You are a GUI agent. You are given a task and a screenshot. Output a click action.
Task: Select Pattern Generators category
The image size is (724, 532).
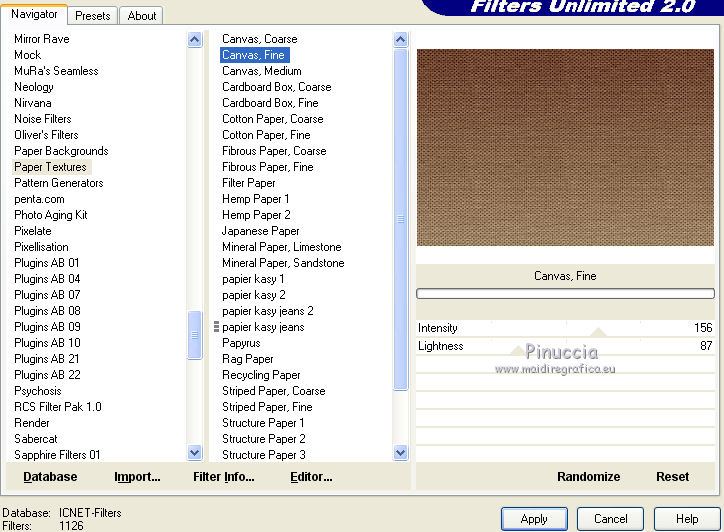[59, 183]
